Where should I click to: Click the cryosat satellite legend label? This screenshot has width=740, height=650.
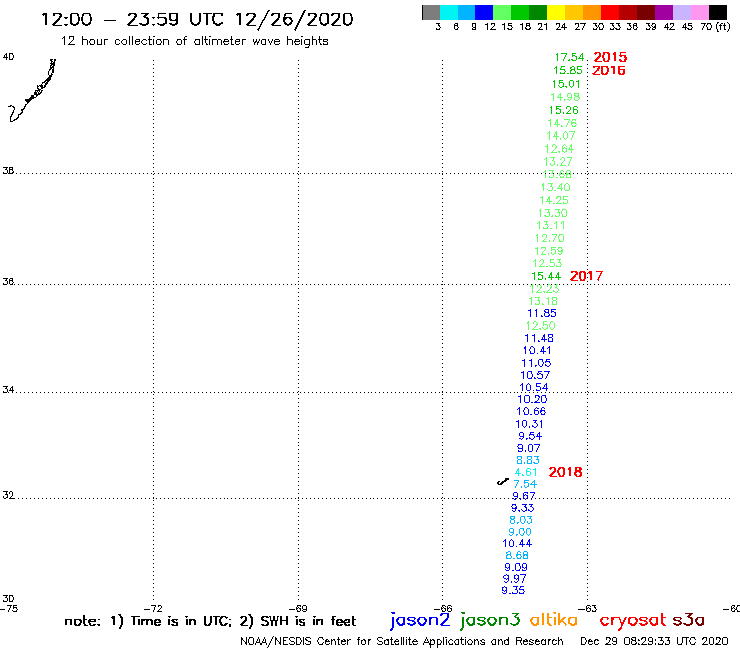tap(633, 620)
